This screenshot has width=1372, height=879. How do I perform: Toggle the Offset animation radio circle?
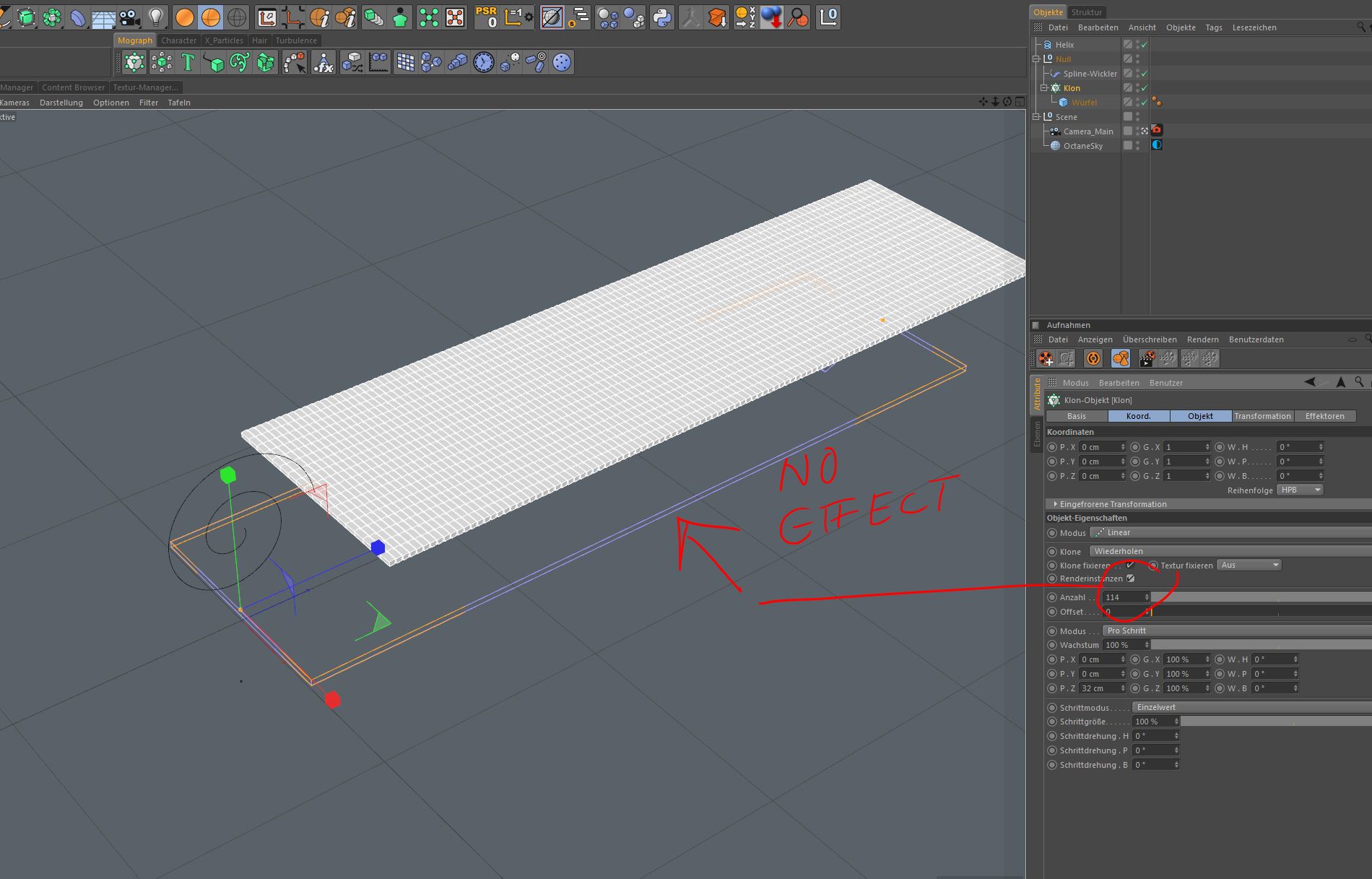(1052, 612)
